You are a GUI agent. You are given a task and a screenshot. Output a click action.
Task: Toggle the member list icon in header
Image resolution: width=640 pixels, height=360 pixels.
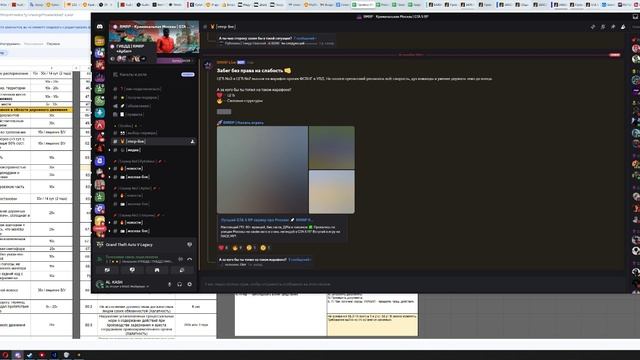tap(623, 27)
